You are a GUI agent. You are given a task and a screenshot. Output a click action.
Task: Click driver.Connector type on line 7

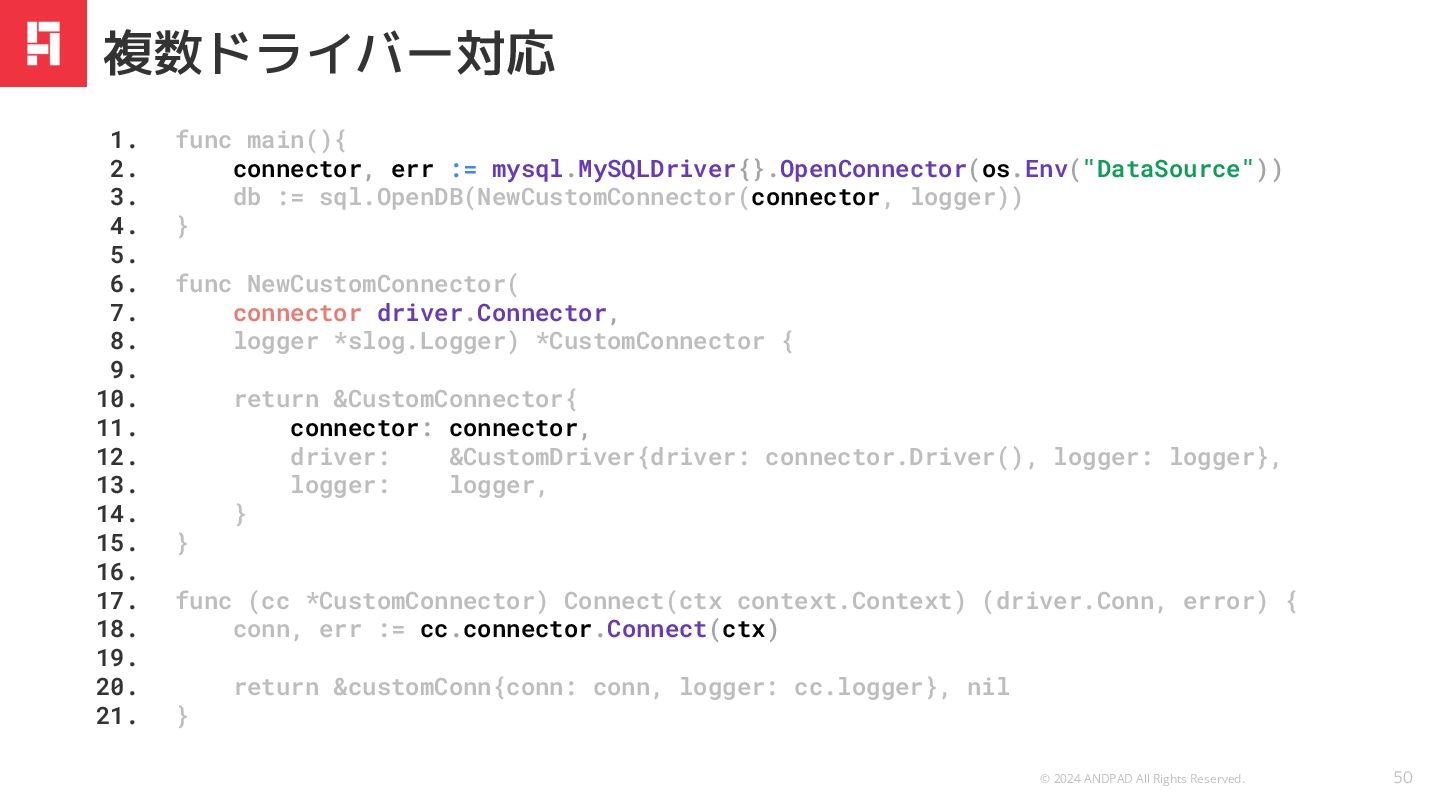(492, 313)
